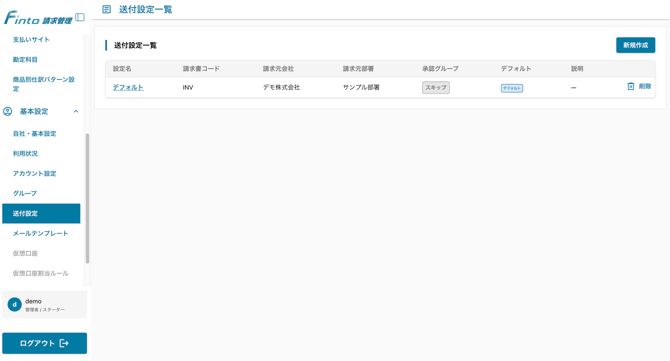The height and width of the screenshot is (361, 670).
Task: Open the デフォルト setting name link
Action: click(128, 87)
